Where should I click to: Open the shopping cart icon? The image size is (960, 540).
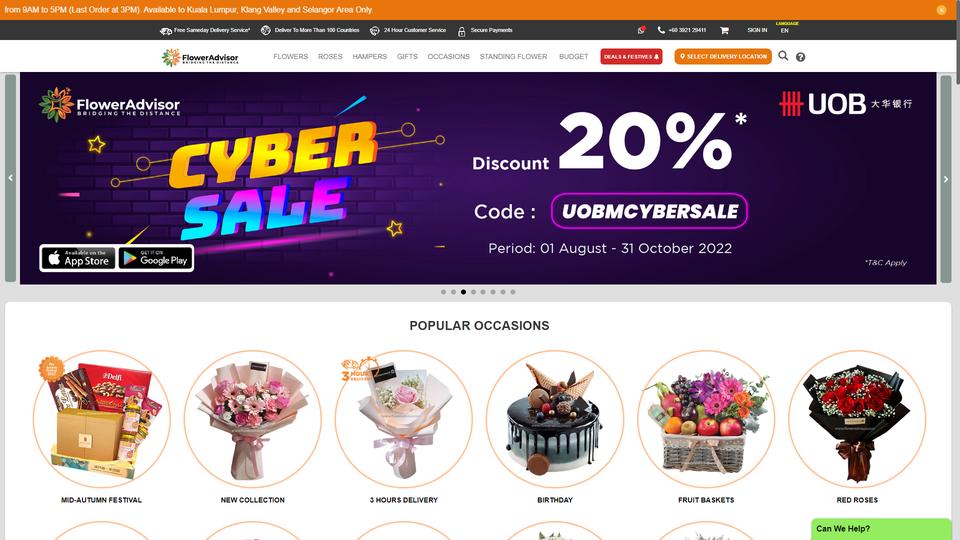tap(724, 30)
